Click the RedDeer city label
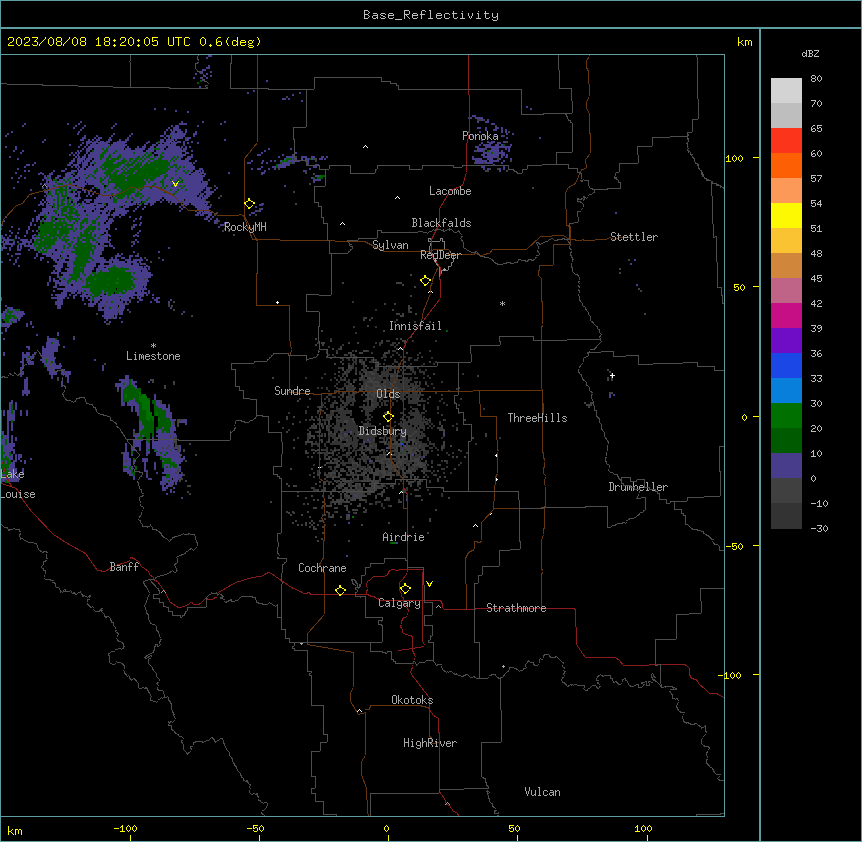This screenshot has height=842, width=862. pyautogui.click(x=440, y=255)
